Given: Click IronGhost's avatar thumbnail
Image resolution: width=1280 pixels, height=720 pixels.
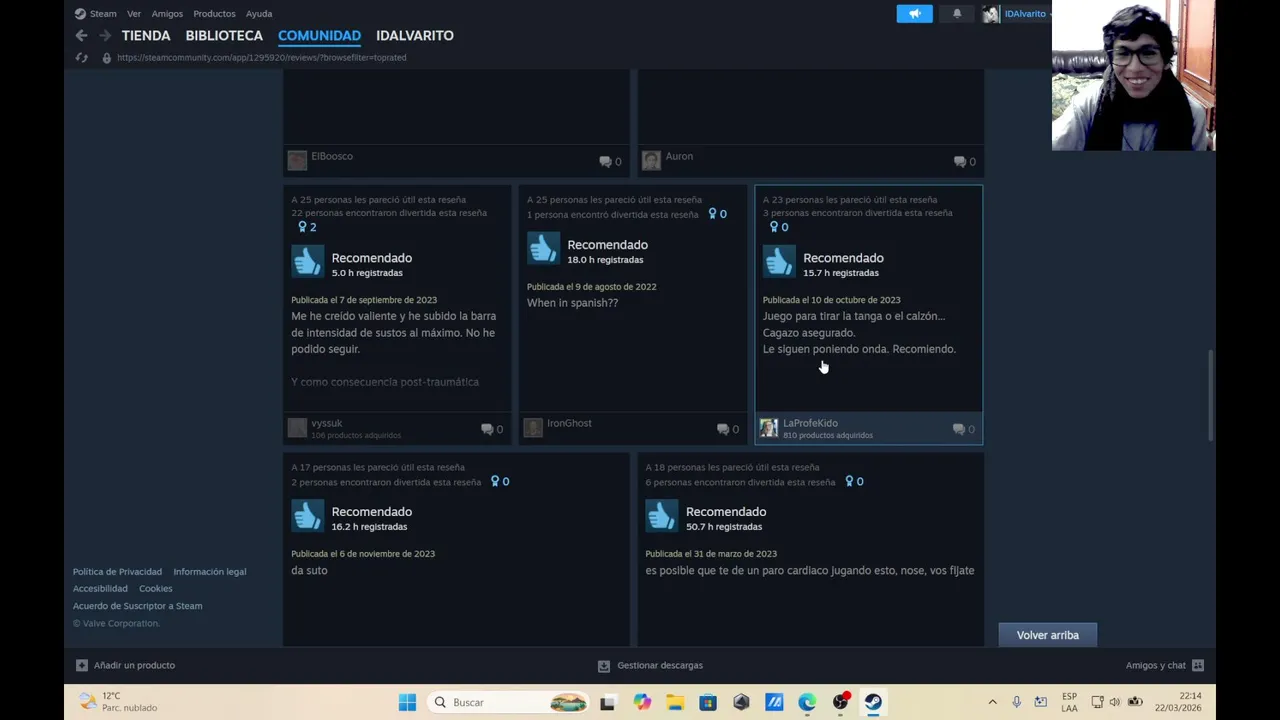Looking at the screenshot, I should [x=533, y=428].
